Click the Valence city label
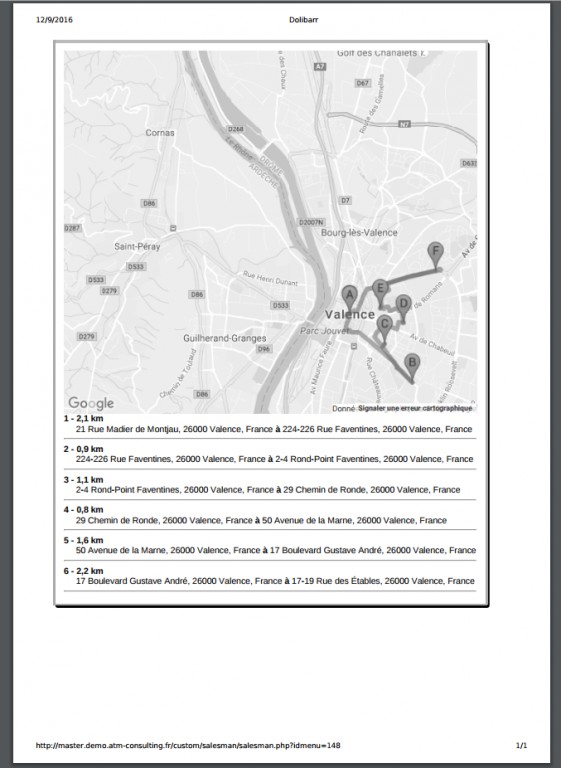The image size is (561, 768). click(350, 314)
